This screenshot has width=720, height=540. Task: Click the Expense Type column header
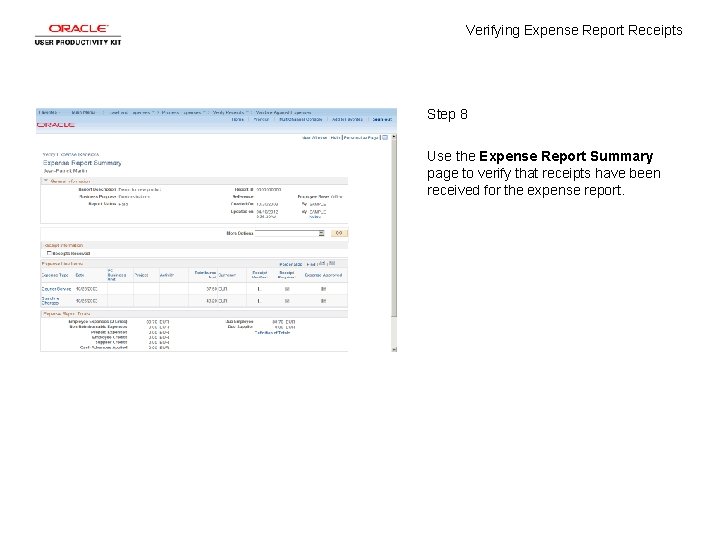click(55, 275)
